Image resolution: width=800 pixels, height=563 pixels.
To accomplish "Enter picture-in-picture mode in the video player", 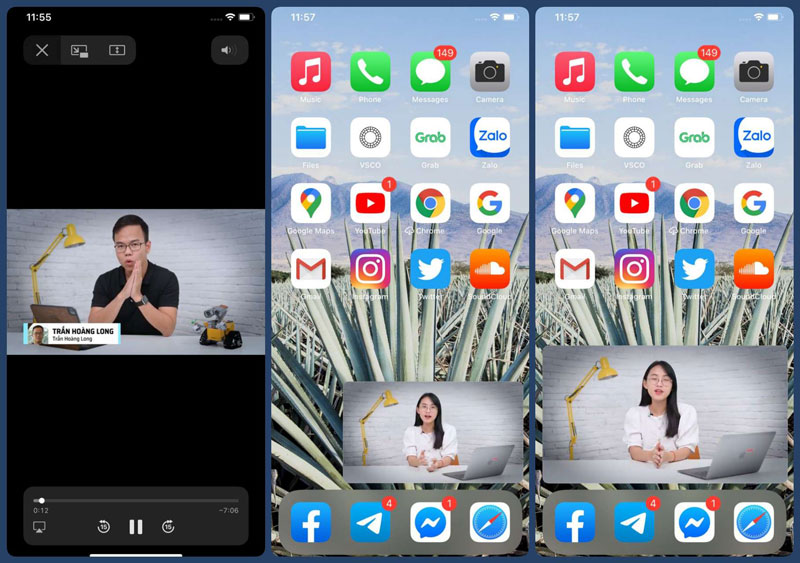I will (x=79, y=50).
